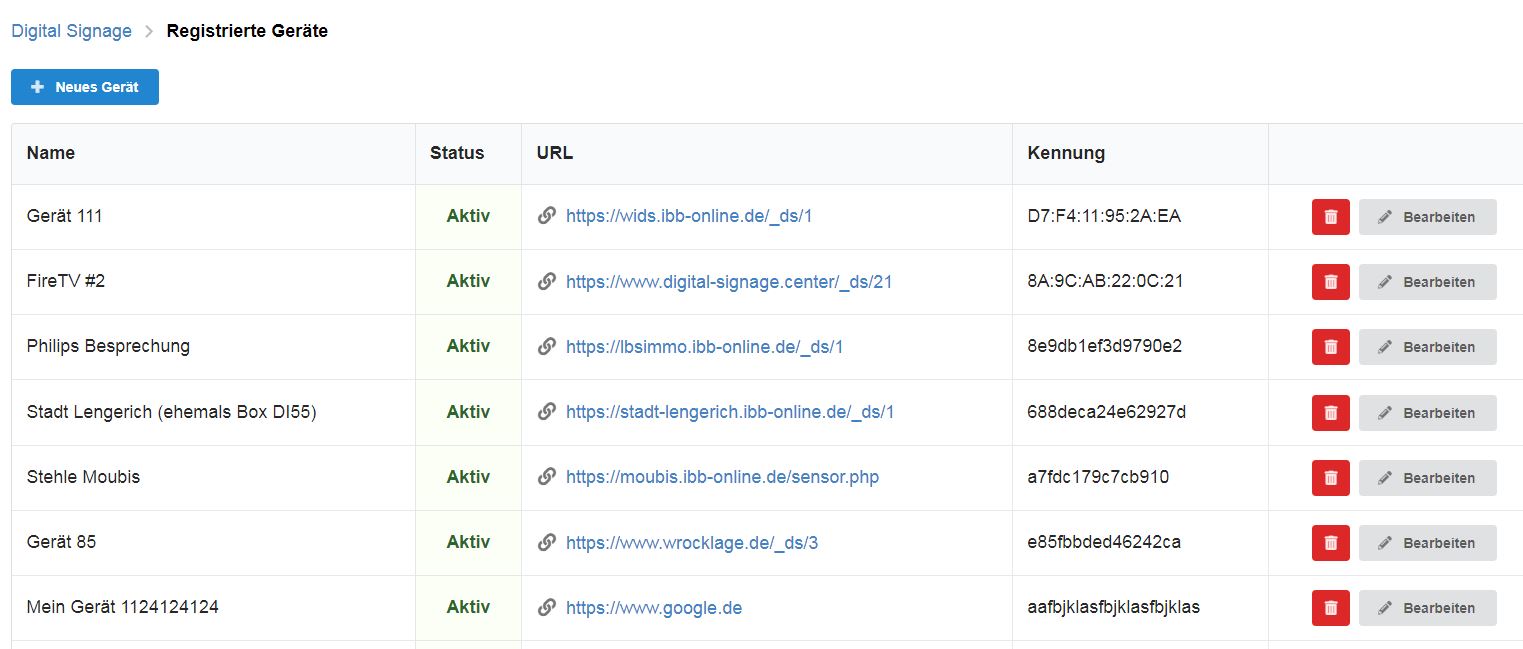This screenshot has height=649, width=1523.
Task: Click trash icon in Stehle Moubis row
Action: point(1330,478)
